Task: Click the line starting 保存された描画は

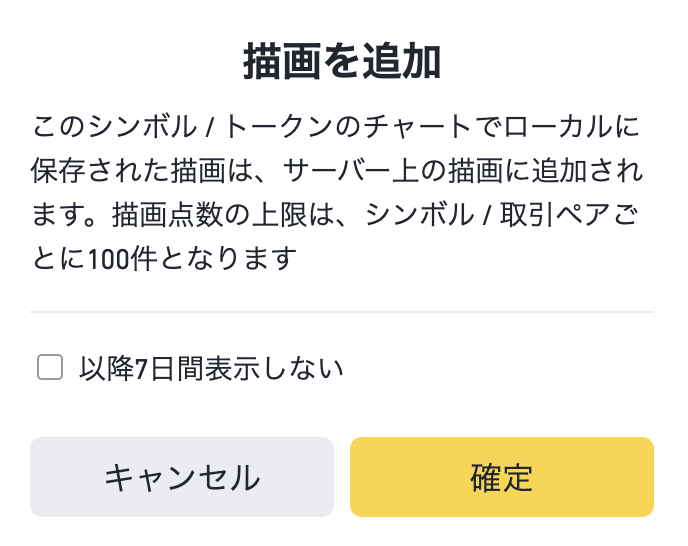Action: point(337,170)
